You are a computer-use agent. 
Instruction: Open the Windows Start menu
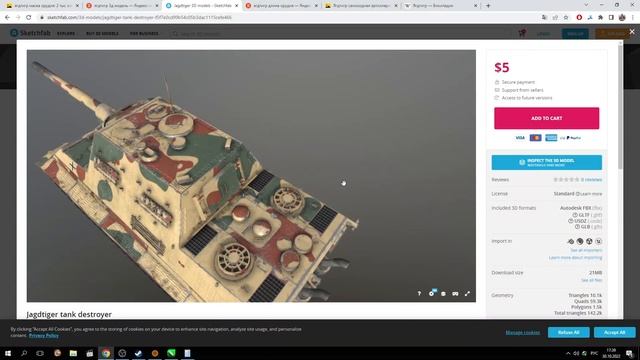click(x=8, y=353)
